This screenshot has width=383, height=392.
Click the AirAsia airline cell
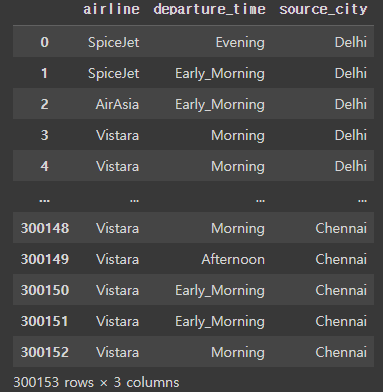coord(117,104)
